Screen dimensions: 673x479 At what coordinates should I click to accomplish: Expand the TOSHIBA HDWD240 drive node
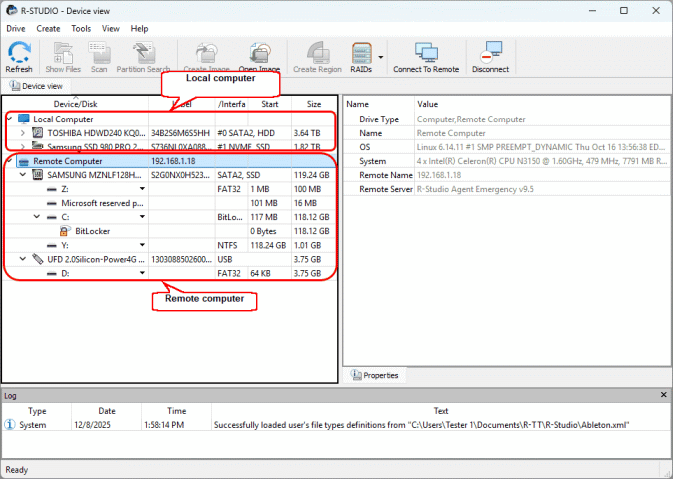[x=22, y=133]
